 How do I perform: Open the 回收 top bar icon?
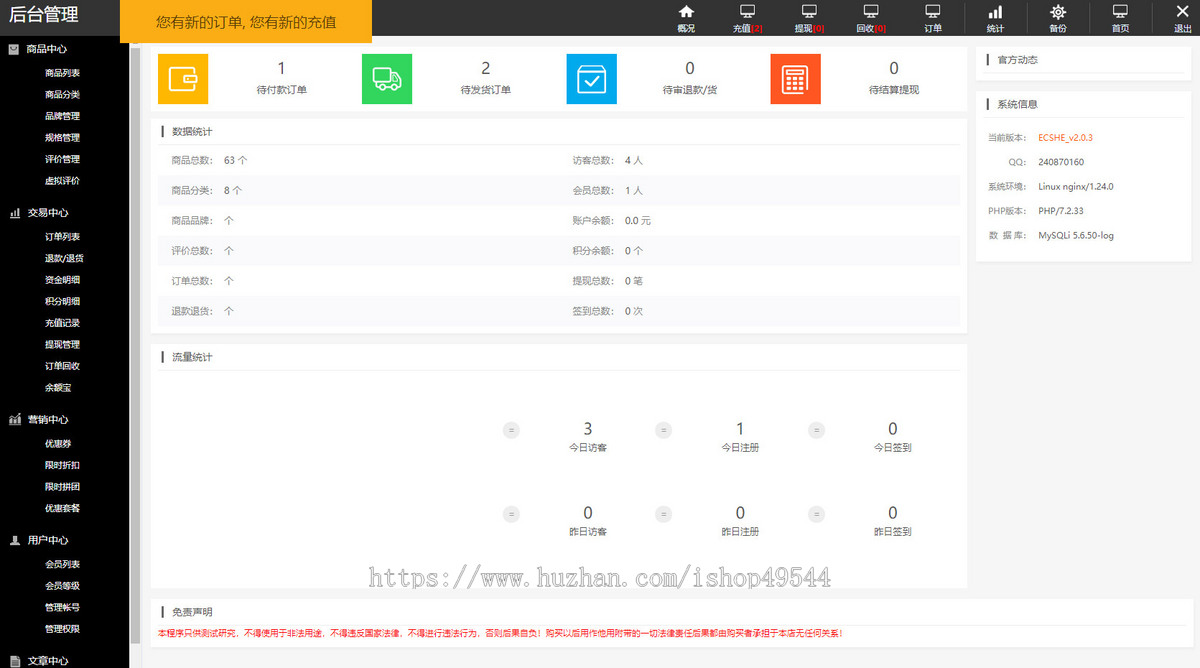871,12
